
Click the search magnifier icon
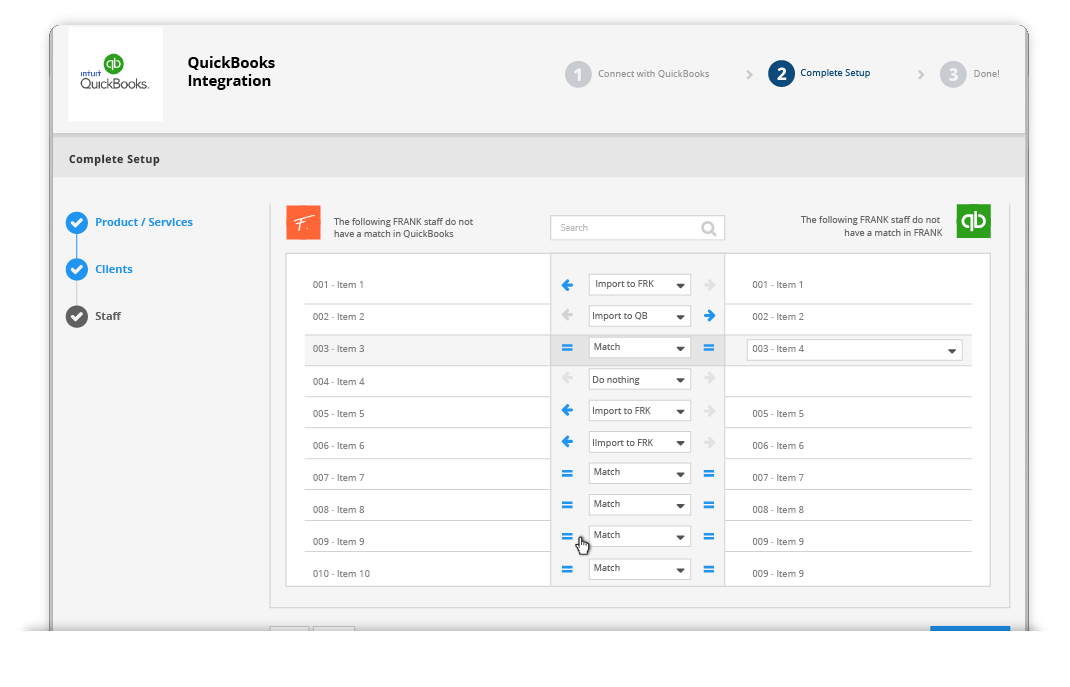coord(708,229)
